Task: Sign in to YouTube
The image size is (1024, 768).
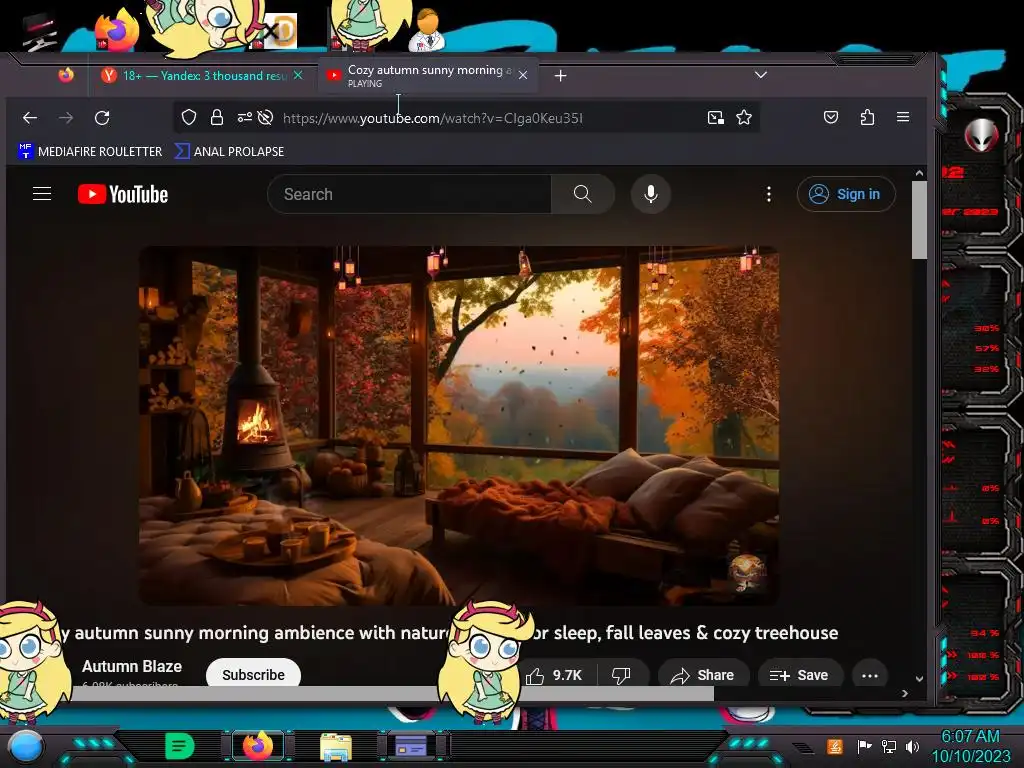Action: (846, 194)
